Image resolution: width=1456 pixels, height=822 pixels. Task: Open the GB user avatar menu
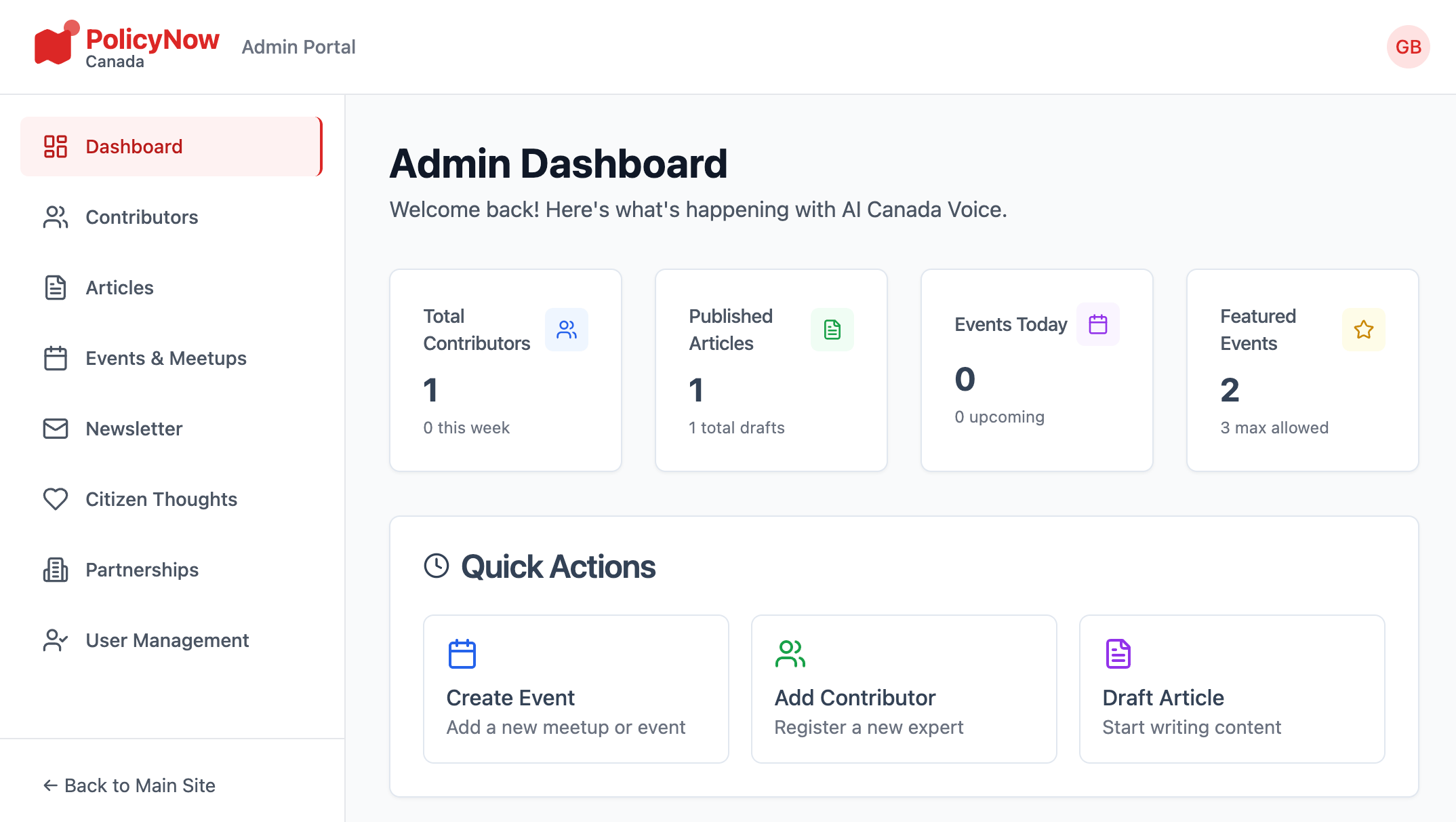point(1408,47)
